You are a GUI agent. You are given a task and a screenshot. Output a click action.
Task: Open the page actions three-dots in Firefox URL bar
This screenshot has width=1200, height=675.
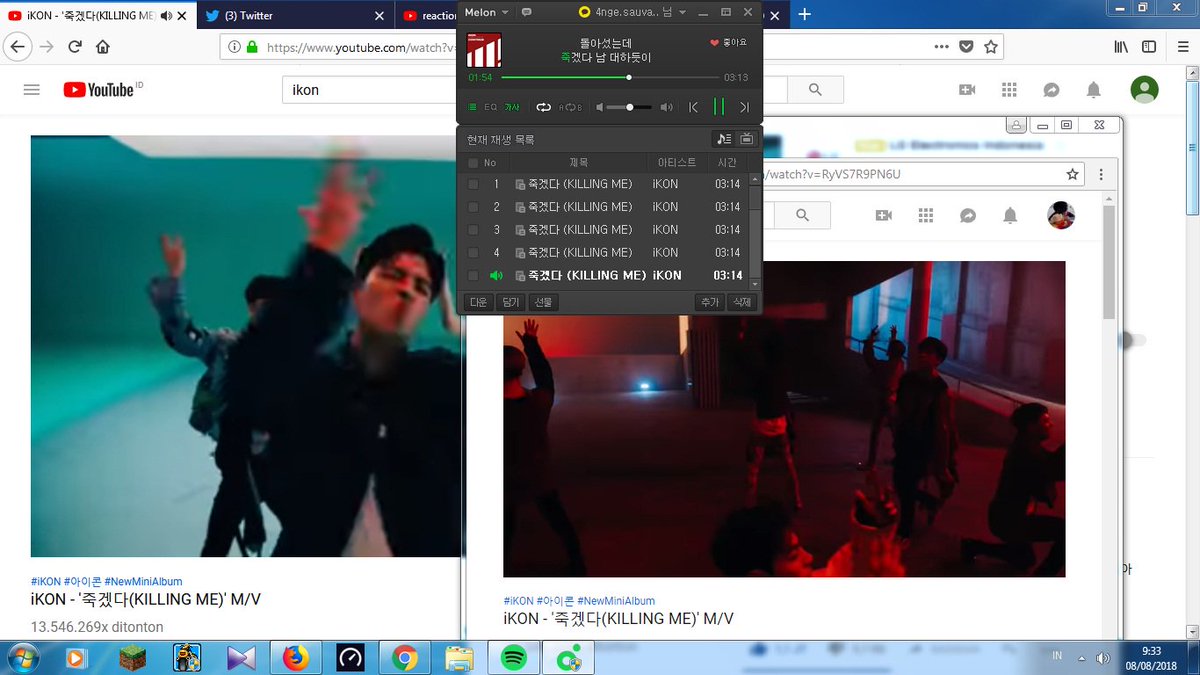941,47
